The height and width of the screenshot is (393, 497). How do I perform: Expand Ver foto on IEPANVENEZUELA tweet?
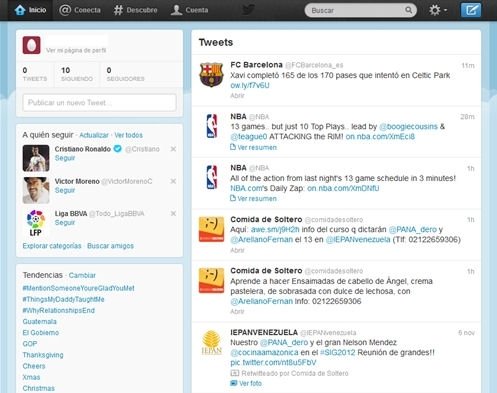click(246, 383)
